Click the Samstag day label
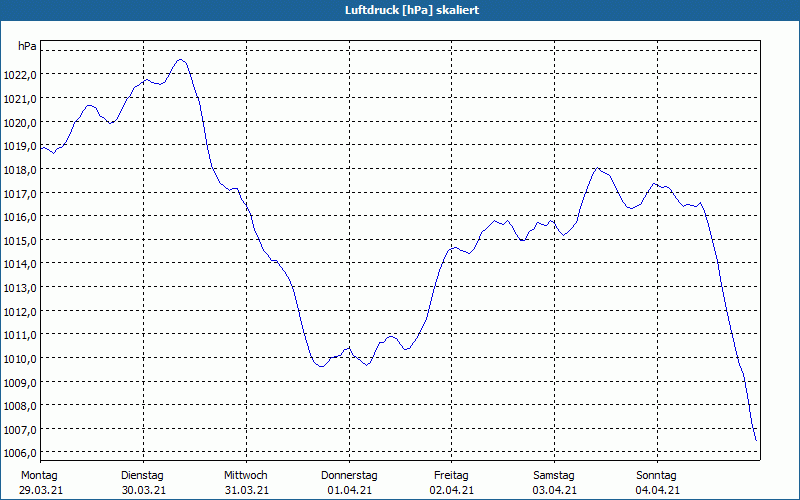 (x=554, y=476)
